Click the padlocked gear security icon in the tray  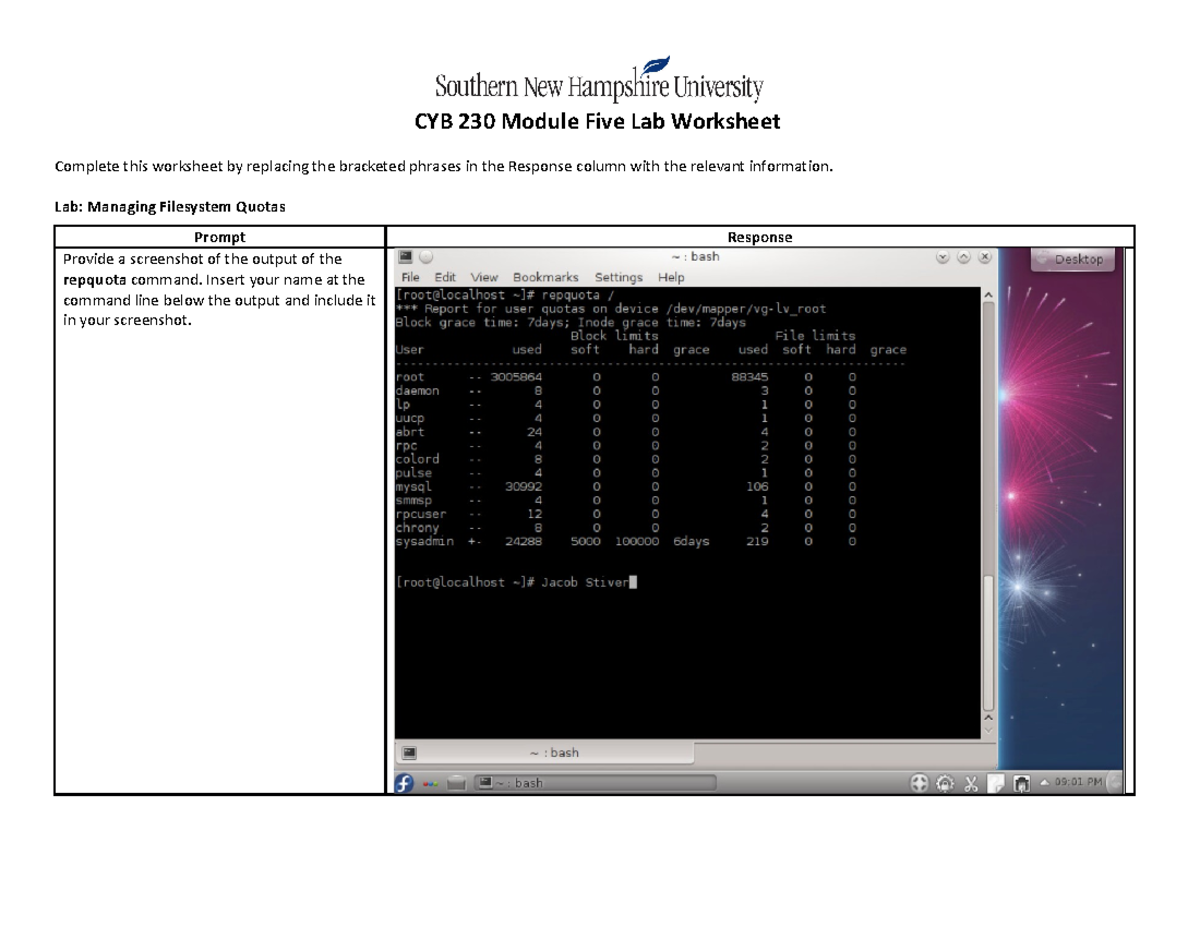[x=943, y=783]
